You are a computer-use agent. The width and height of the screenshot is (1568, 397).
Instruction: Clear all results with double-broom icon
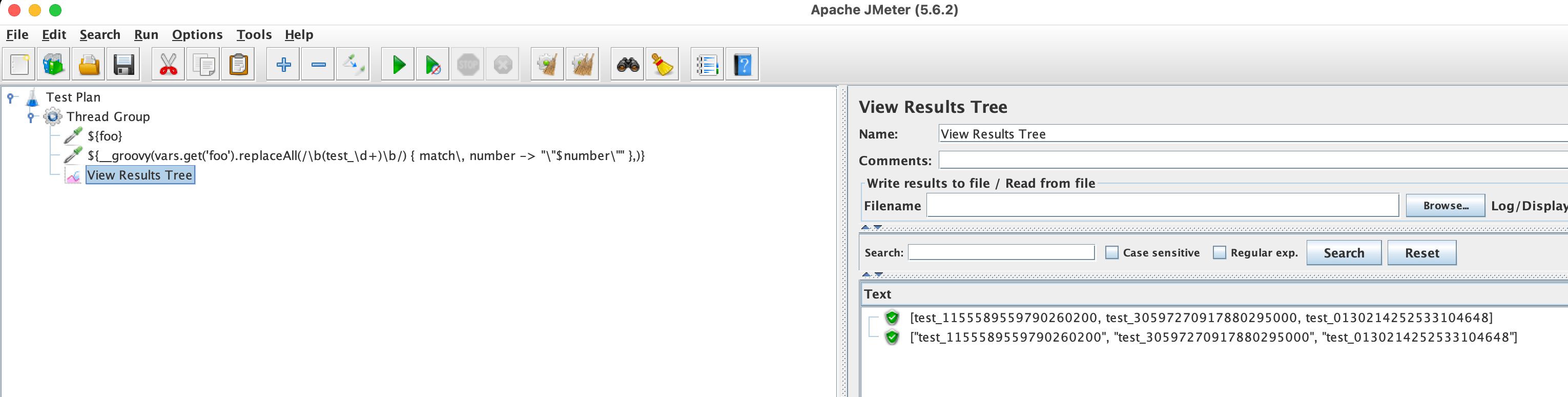583,65
